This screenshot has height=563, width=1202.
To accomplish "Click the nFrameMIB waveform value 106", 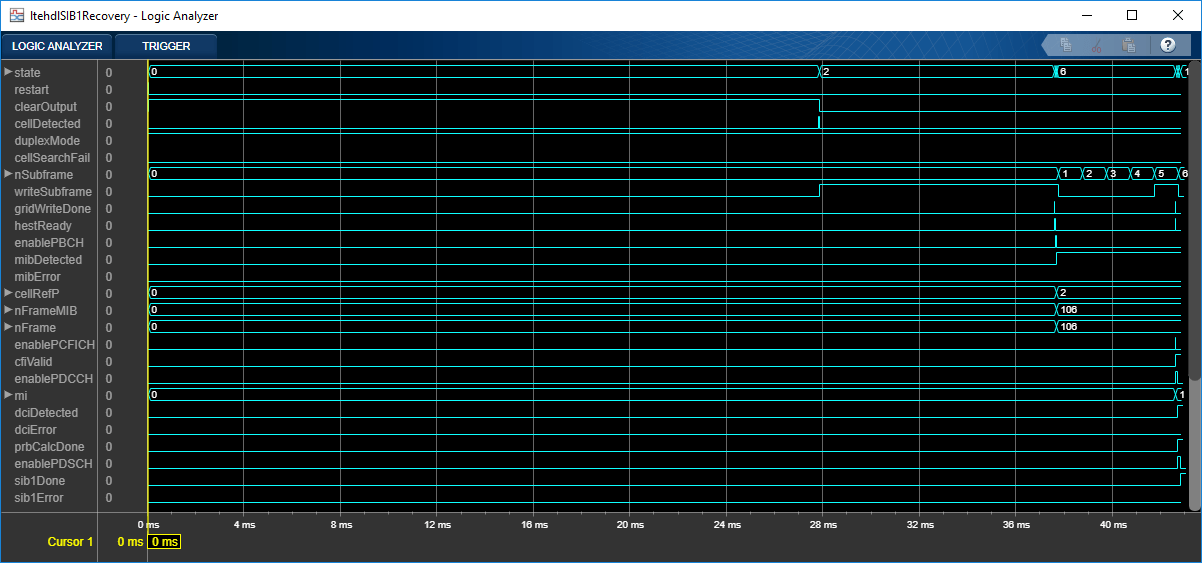I will click(x=1069, y=310).
